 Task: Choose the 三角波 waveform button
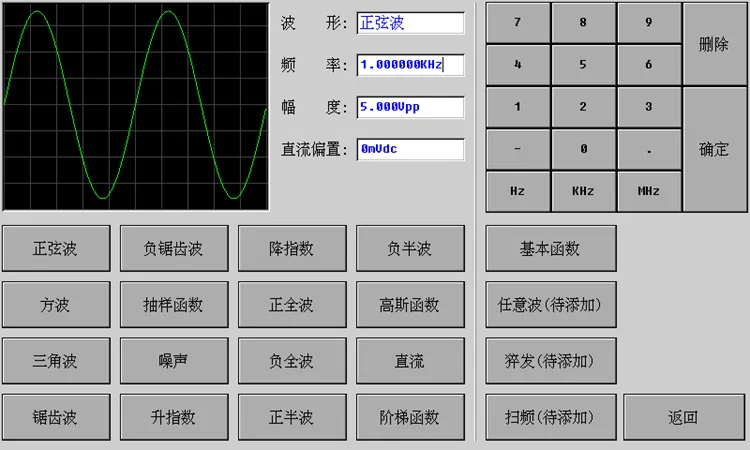[x=56, y=361]
